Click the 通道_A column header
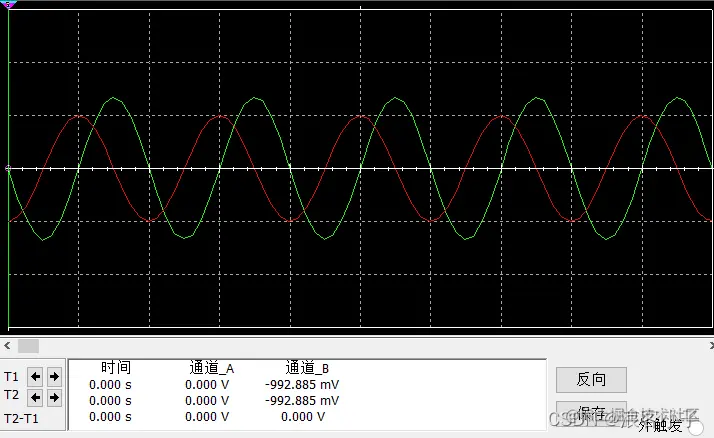714x438 pixels. [211, 367]
